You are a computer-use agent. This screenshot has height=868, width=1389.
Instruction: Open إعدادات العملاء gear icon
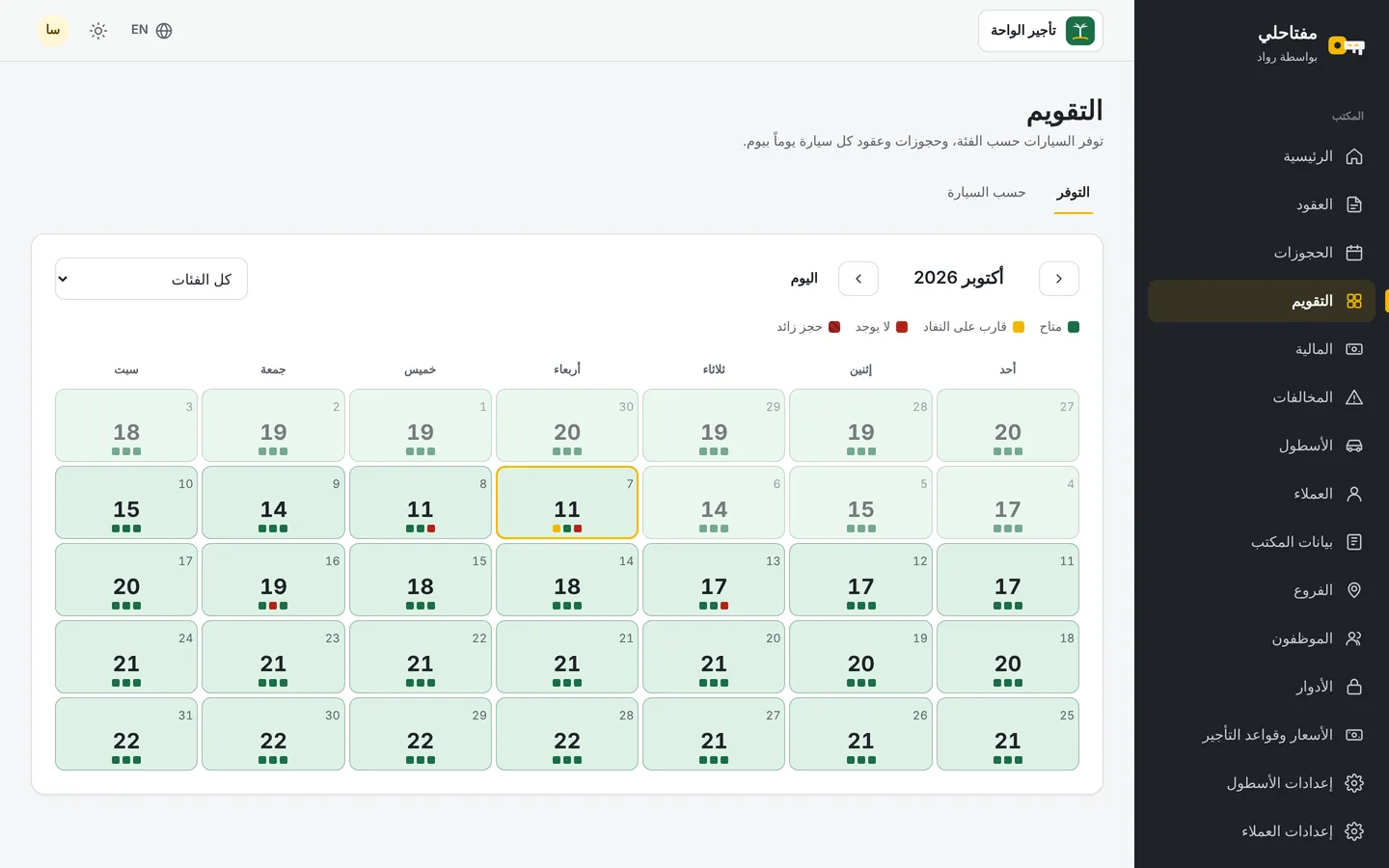click(1354, 831)
